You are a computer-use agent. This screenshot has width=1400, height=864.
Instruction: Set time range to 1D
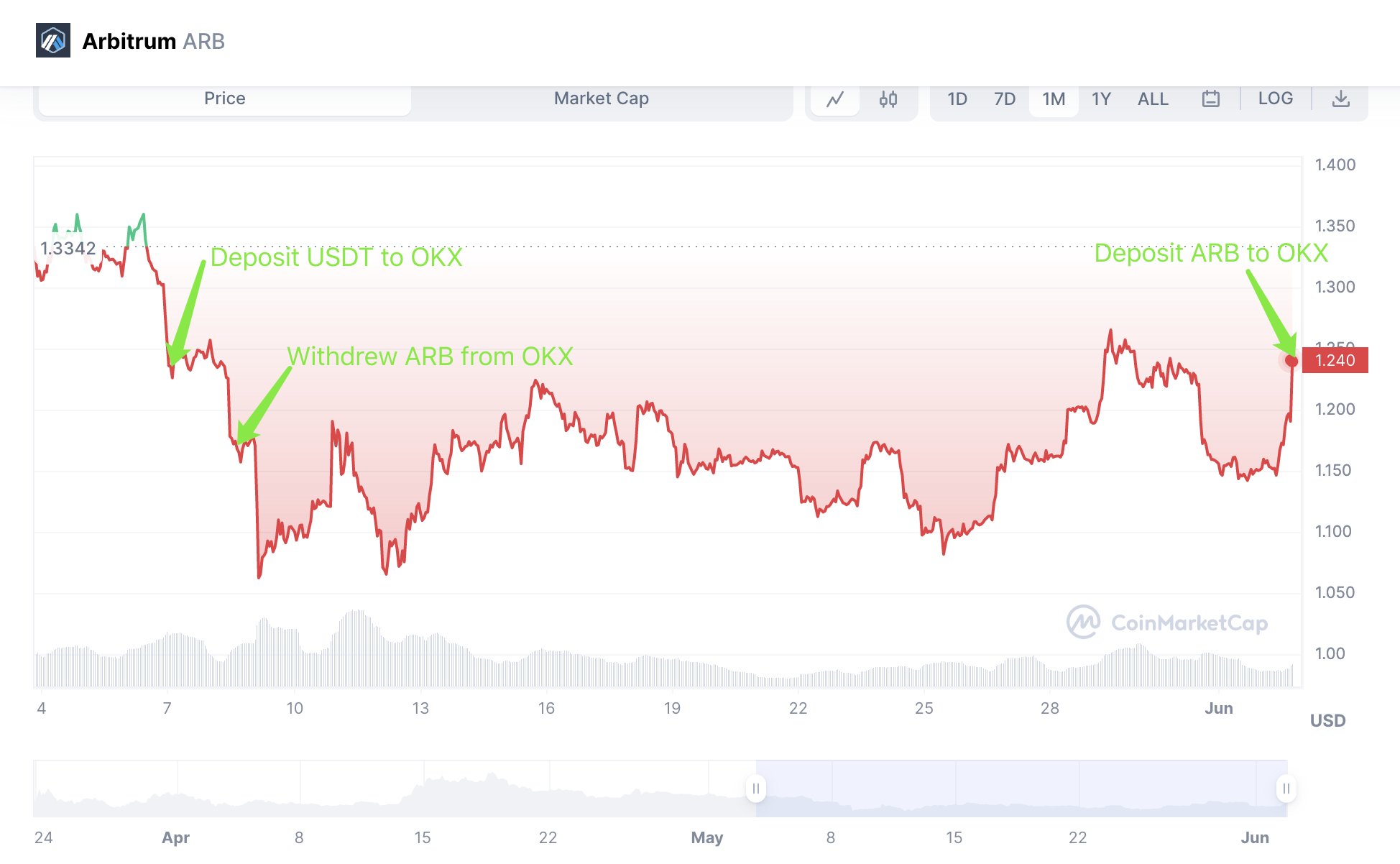(x=957, y=99)
